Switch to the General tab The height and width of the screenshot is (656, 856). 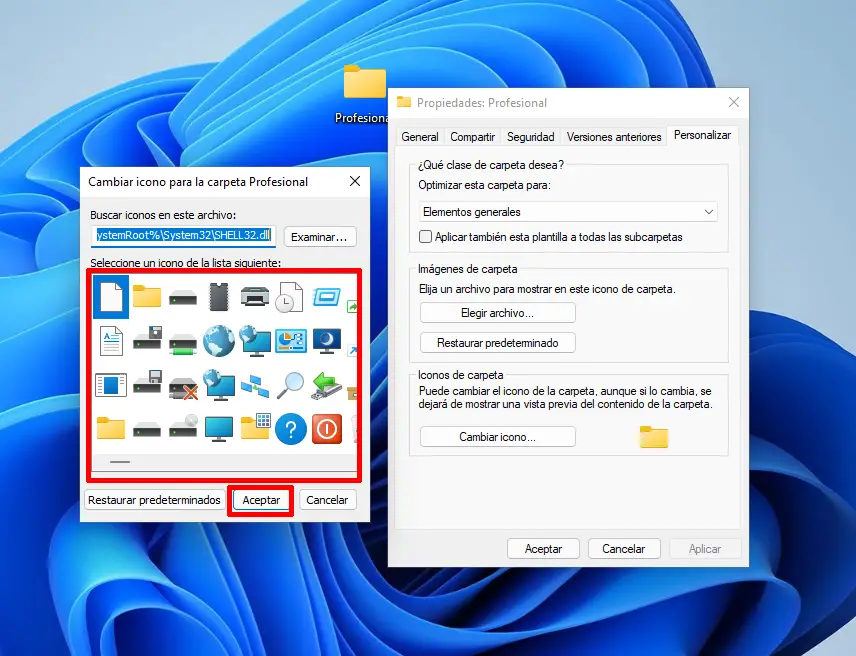point(420,137)
